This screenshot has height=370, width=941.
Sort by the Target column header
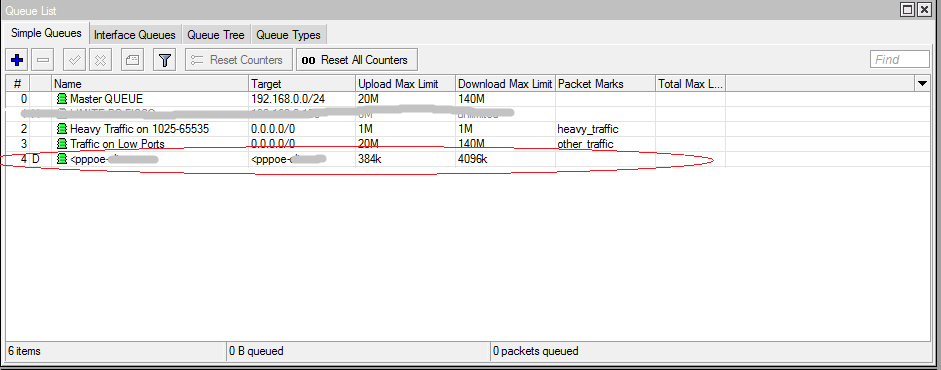click(x=302, y=84)
